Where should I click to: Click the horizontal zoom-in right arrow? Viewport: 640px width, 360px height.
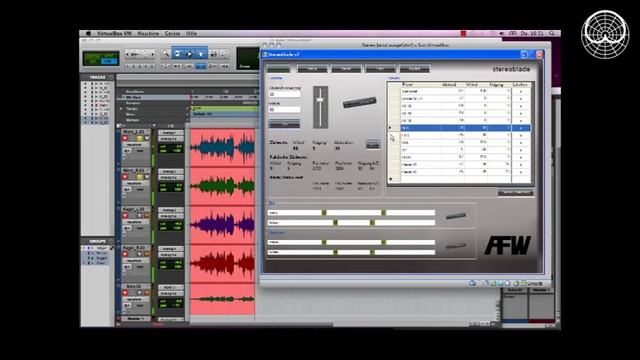(x=152, y=53)
